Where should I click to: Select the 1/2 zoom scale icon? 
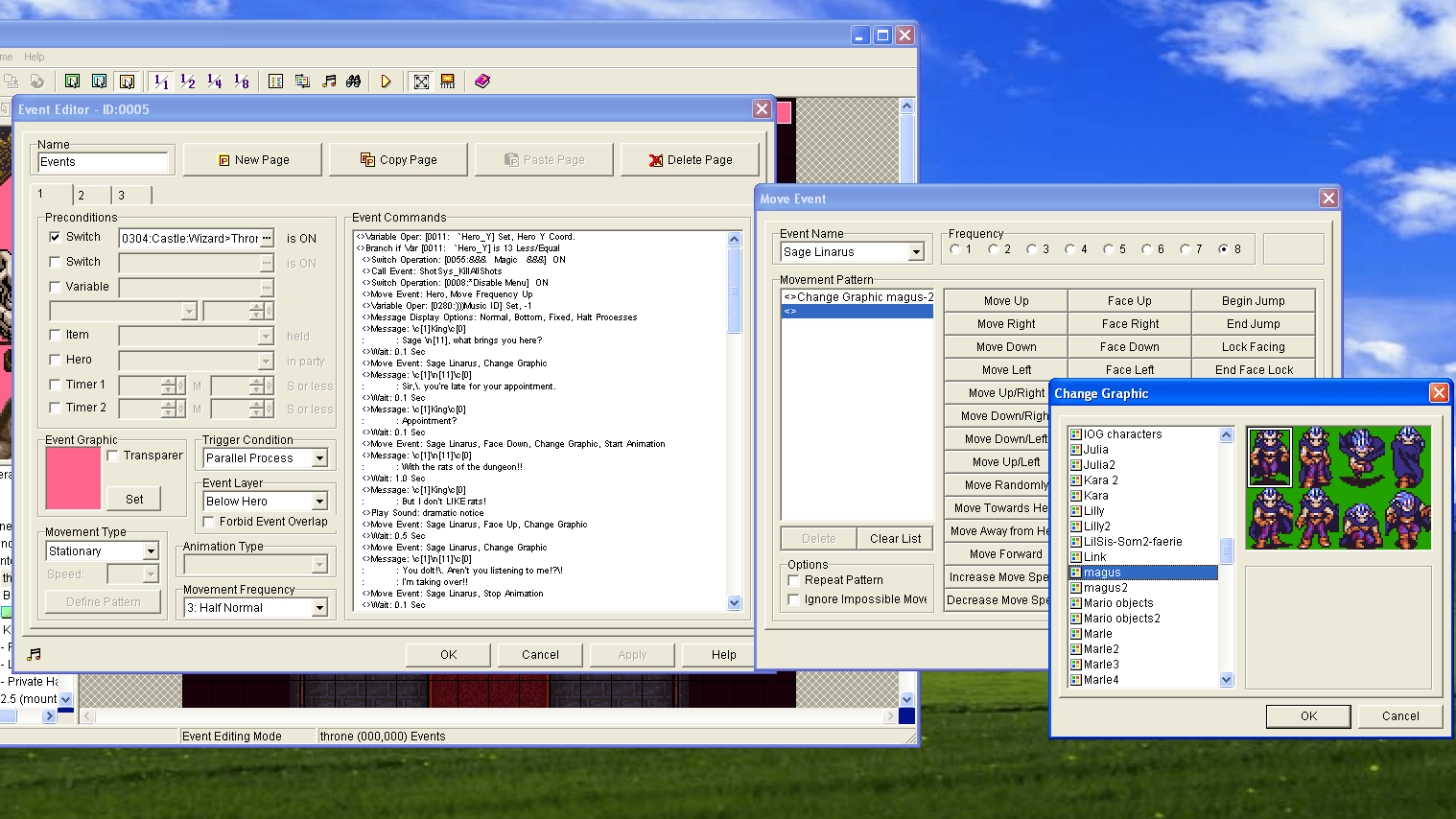[187, 82]
